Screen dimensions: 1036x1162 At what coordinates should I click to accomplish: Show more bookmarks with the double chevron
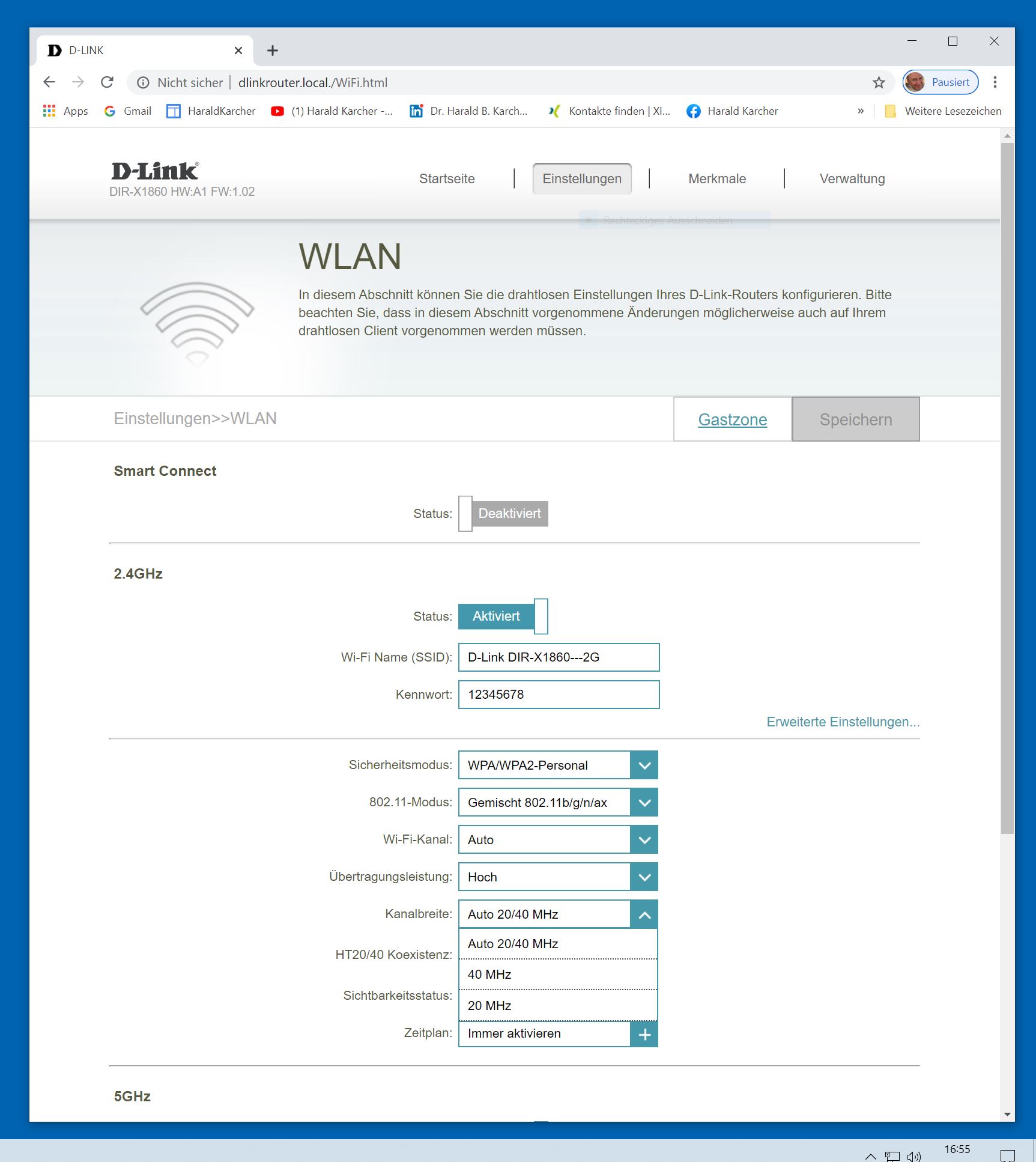click(861, 111)
